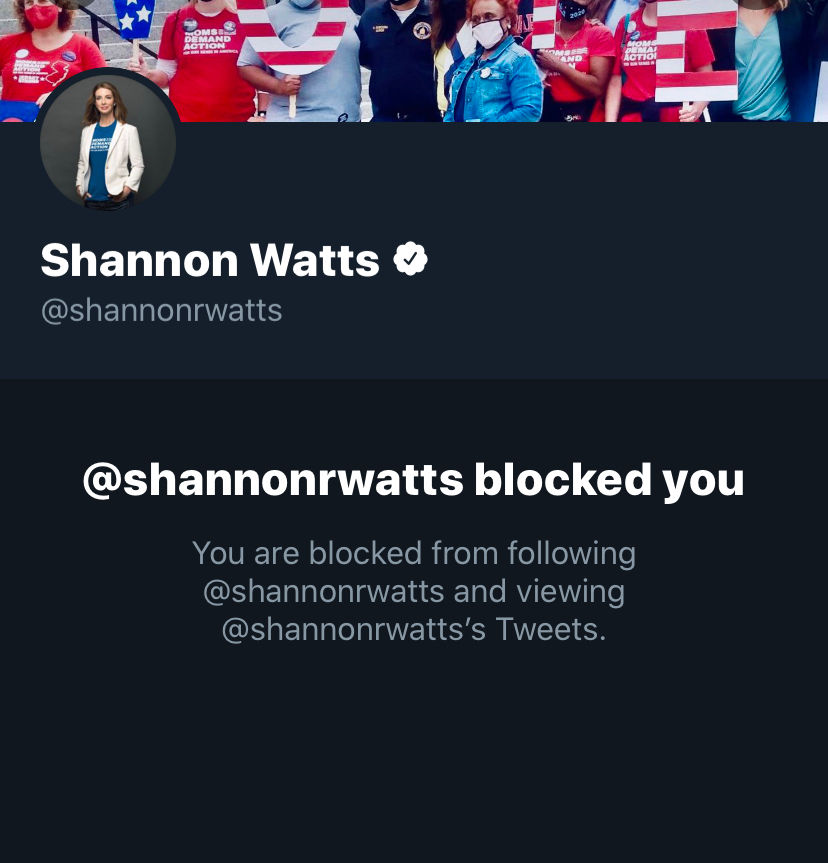
Task: Click the teal-blouse person at banner's right
Action: pos(765,61)
